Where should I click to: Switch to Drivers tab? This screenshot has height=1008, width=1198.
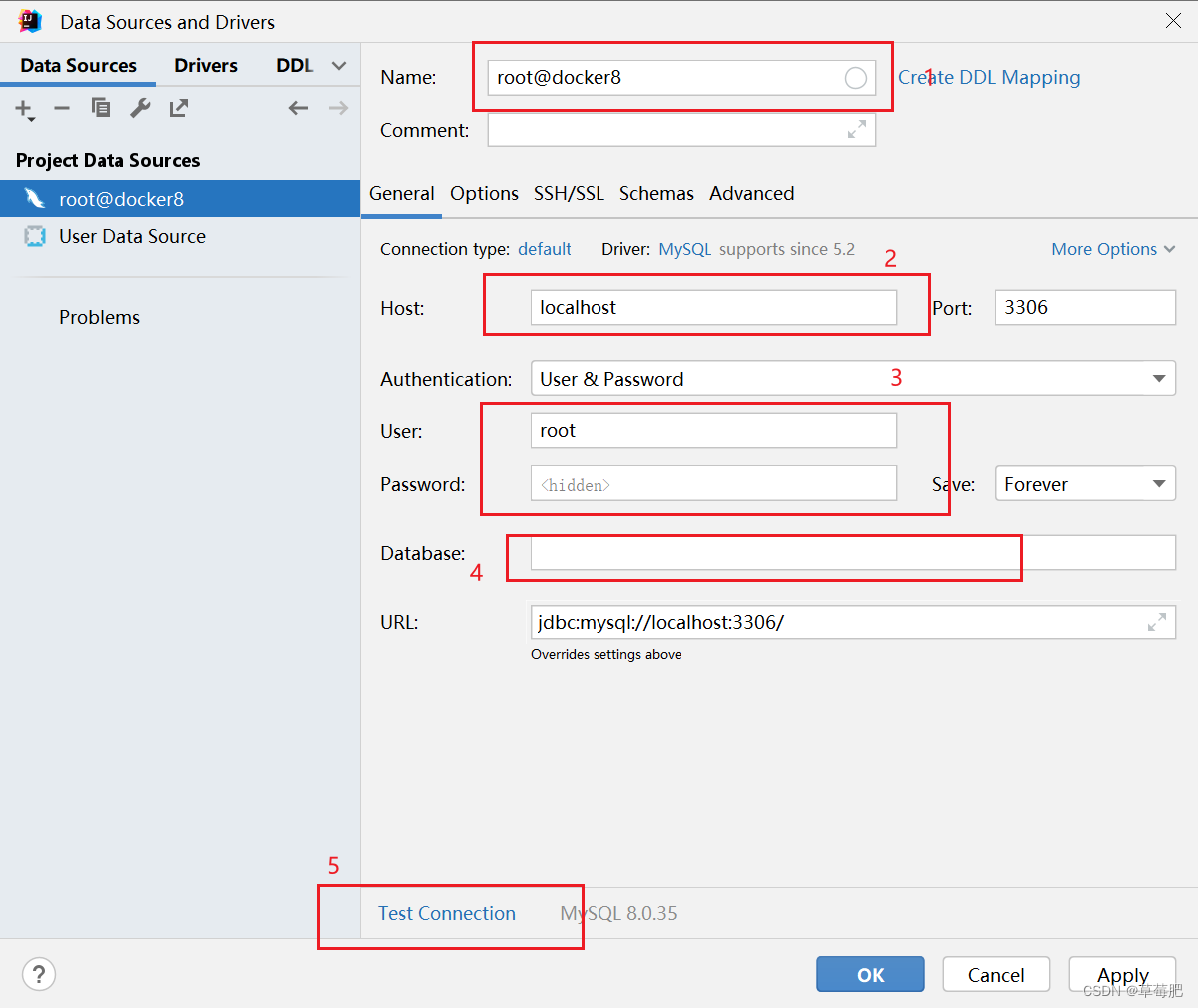pyautogui.click(x=206, y=66)
